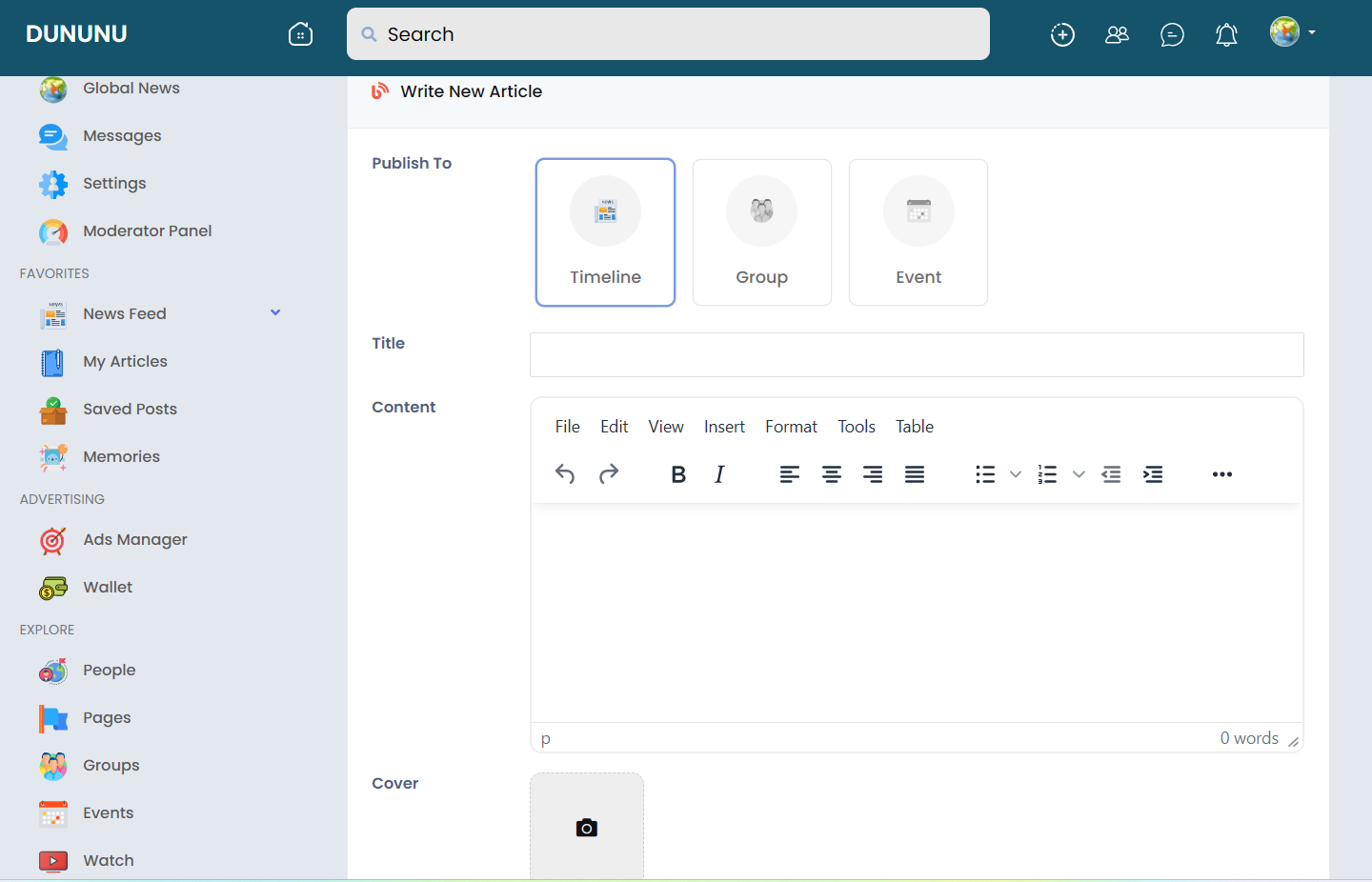Open the Moderator Panel link
Viewport: 1372px width, 882px height.
click(148, 231)
